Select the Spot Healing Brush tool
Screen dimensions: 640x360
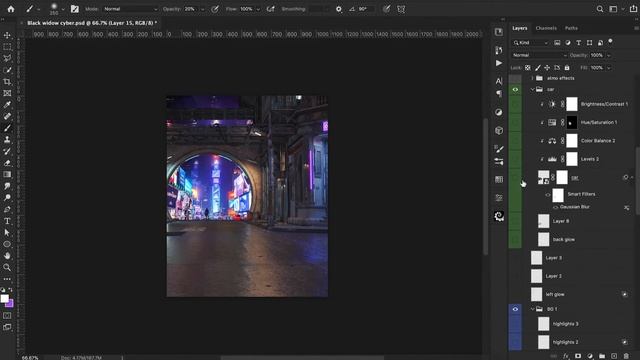[x=7, y=116]
